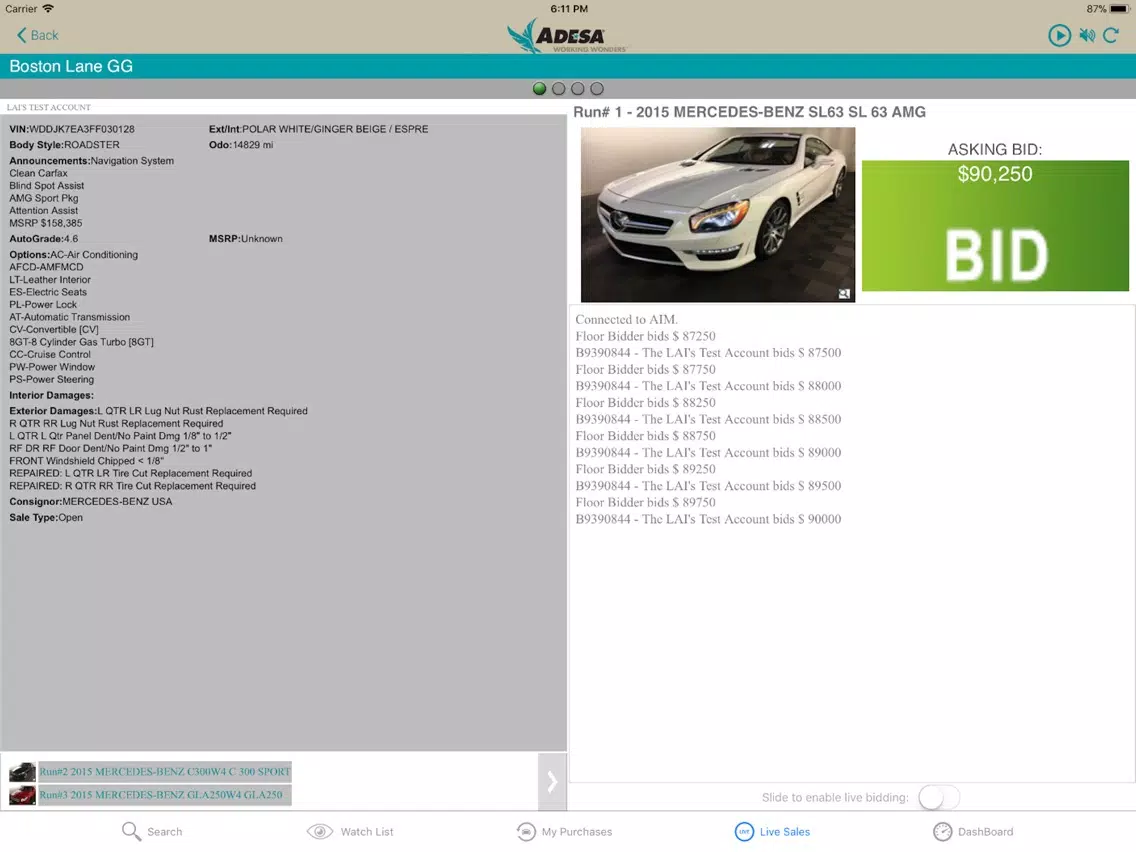Viewport: 1136px width, 852px height.
Task: Toggle the slide to enable live bidding switch
Action: click(939, 798)
